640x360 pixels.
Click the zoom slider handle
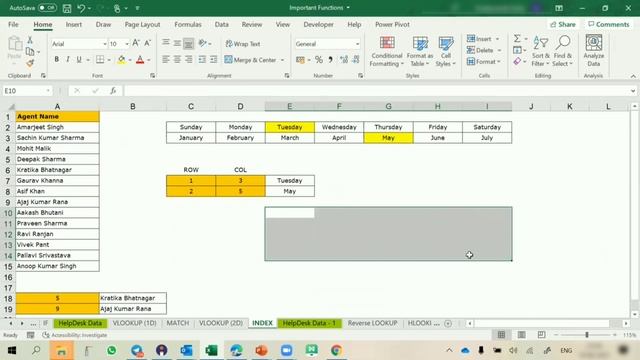pyautogui.click(x=587, y=335)
